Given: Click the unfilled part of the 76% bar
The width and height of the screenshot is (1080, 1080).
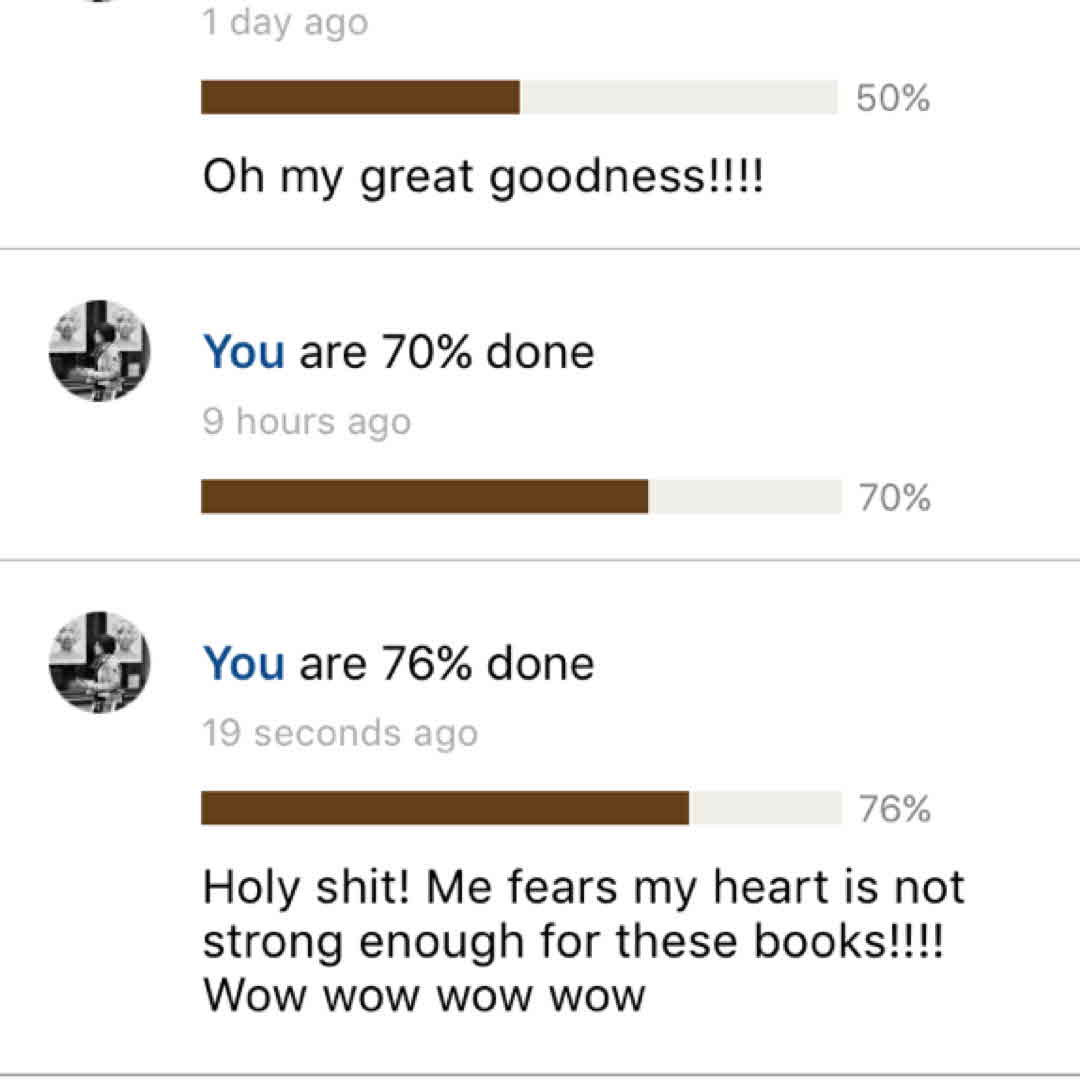Looking at the screenshot, I should [x=765, y=808].
